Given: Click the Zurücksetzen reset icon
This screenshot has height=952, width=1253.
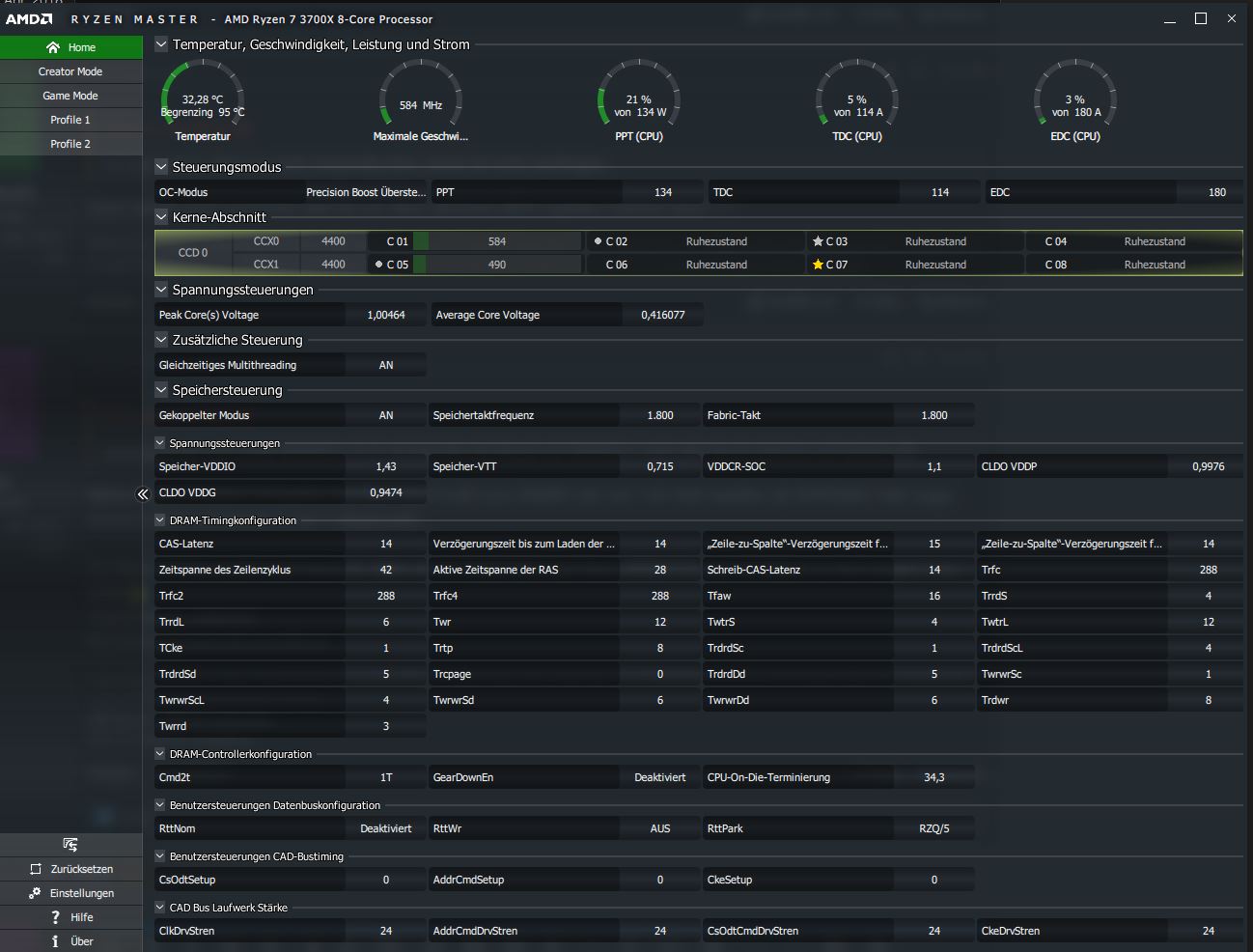Looking at the screenshot, I should tap(36, 869).
